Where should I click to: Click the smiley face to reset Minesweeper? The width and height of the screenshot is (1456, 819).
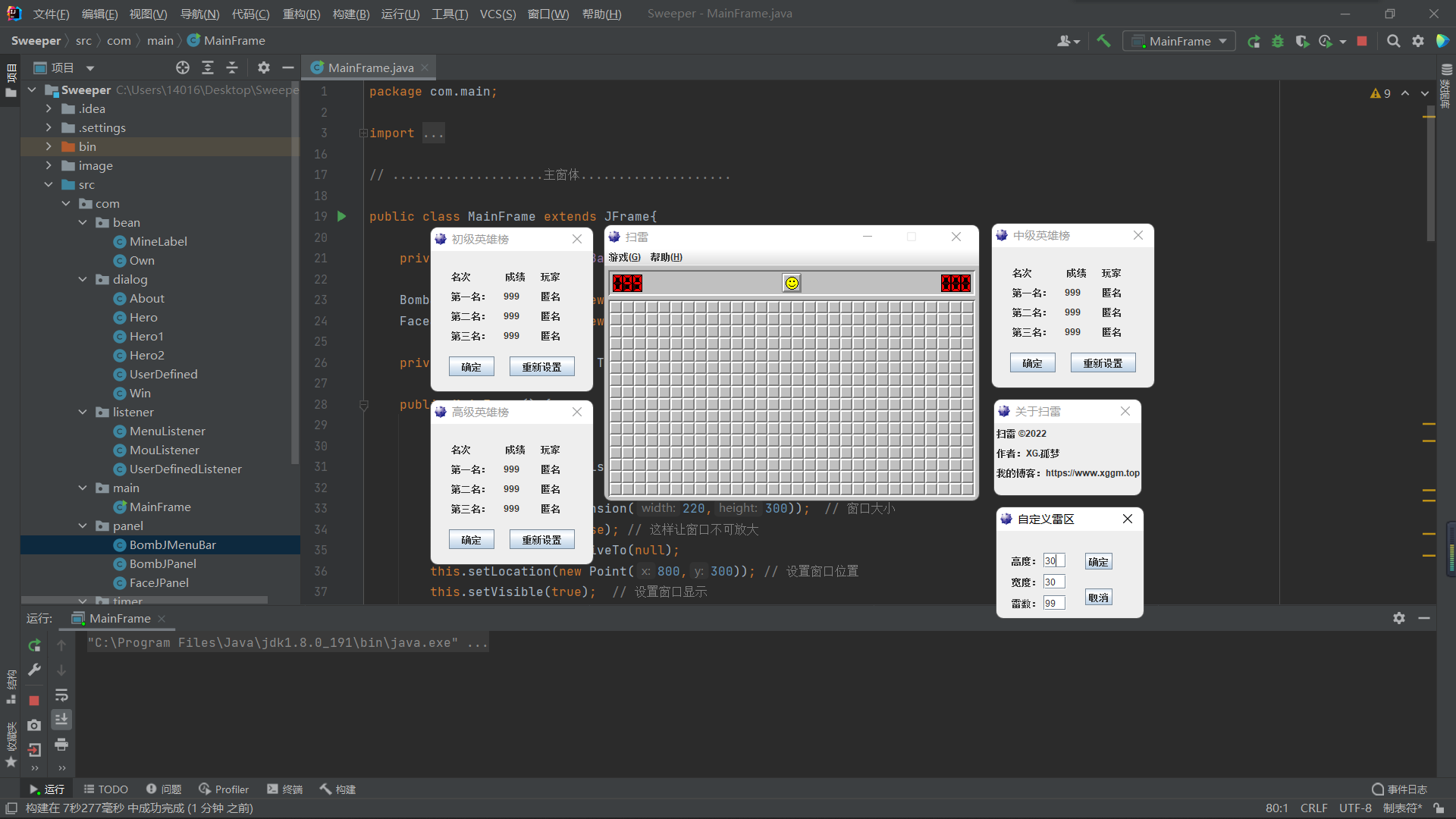click(791, 283)
